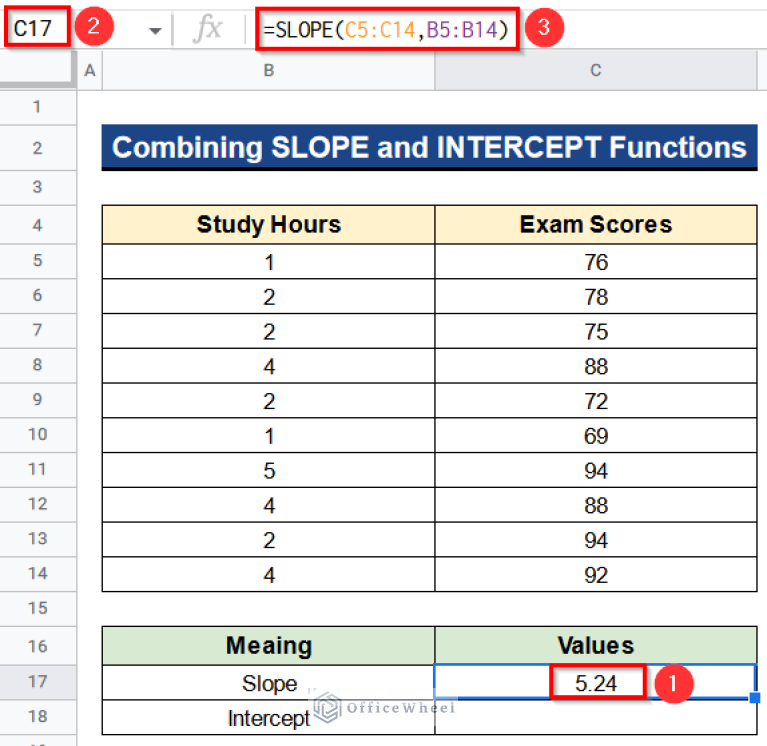Select column A header
Screen dimensions: 767x746
tap(90, 70)
